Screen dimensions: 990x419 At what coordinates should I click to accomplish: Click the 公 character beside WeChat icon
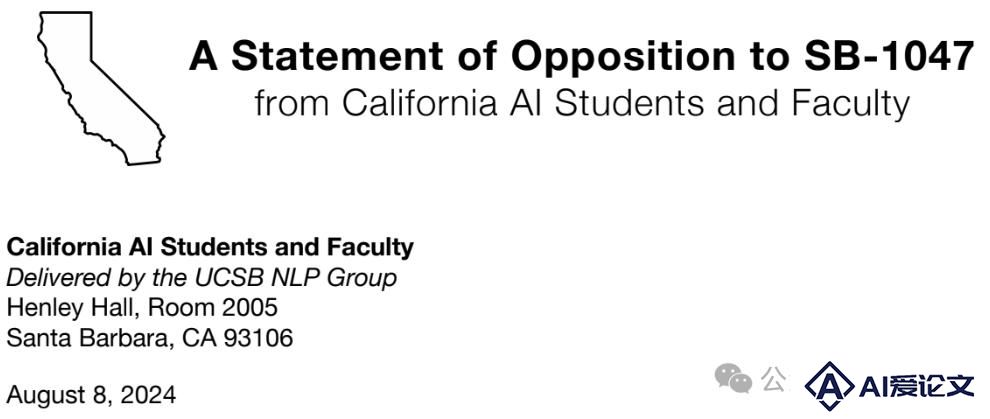(774, 379)
